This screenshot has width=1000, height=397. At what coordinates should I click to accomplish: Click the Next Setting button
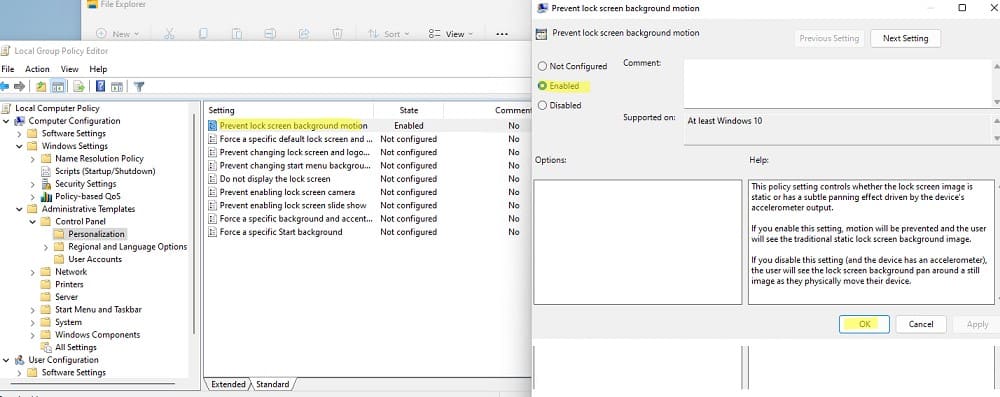(x=905, y=38)
